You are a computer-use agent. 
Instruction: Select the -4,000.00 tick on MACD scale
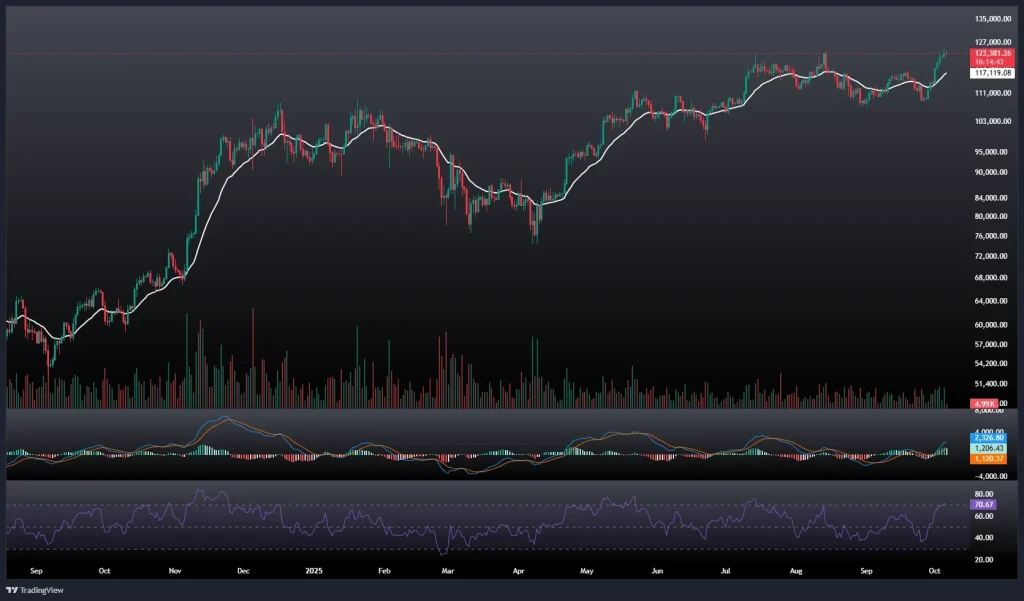click(x=989, y=474)
